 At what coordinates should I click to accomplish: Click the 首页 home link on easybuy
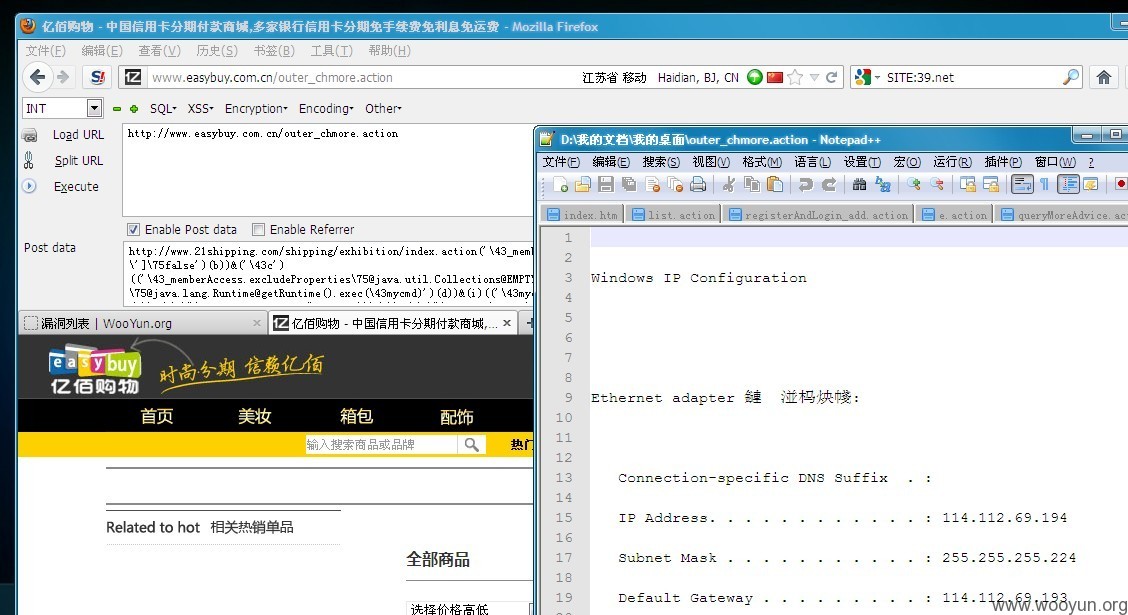pos(157,416)
